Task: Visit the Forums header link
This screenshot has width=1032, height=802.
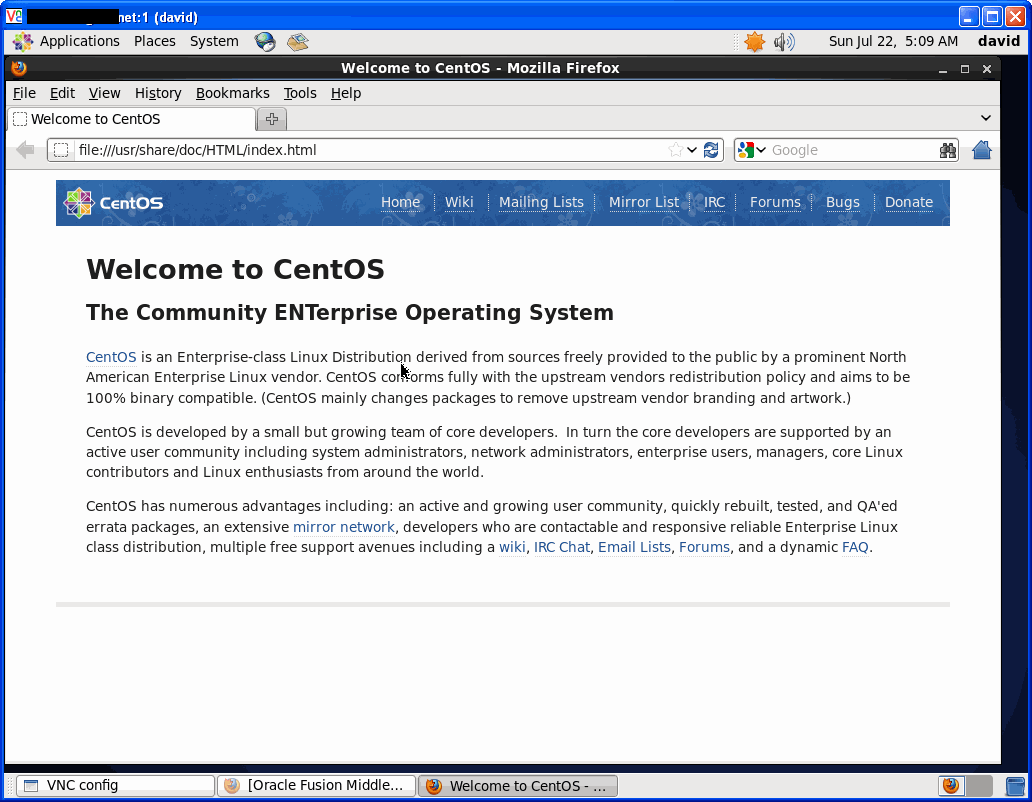Action: (x=775, y=203)
